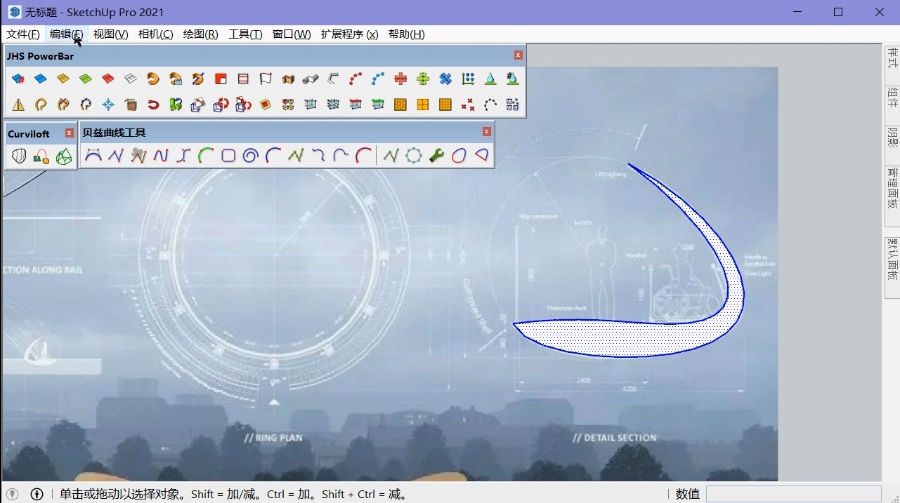Select the blue N-shaped spline tool
The image size is (900, 503).
[x=161, y=155]
